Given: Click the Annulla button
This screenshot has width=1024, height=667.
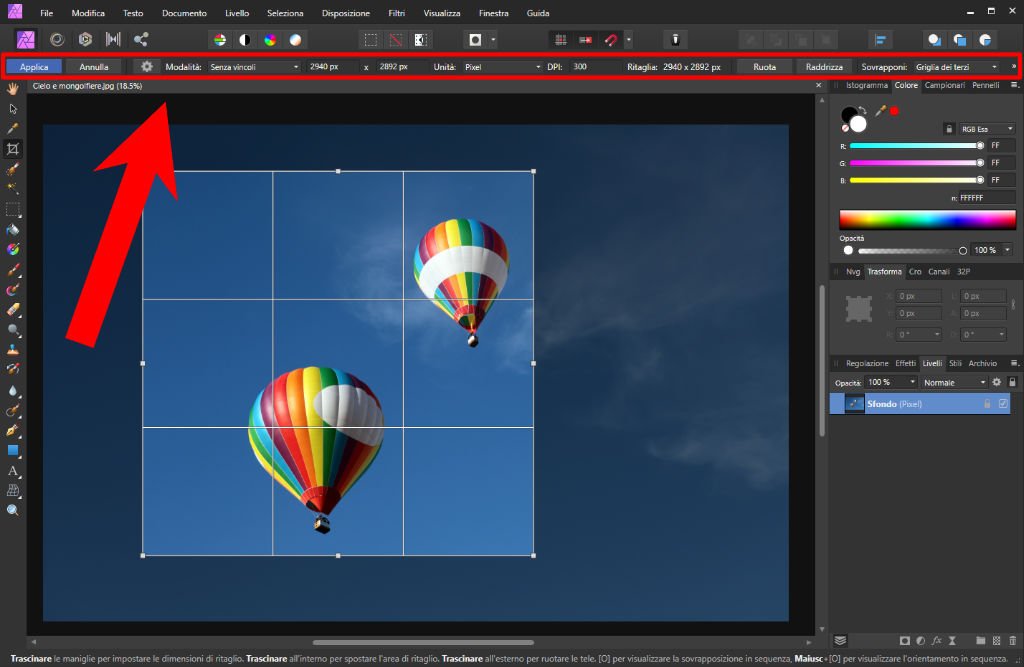Looking at the screenshot, I should tap(93, 67).
